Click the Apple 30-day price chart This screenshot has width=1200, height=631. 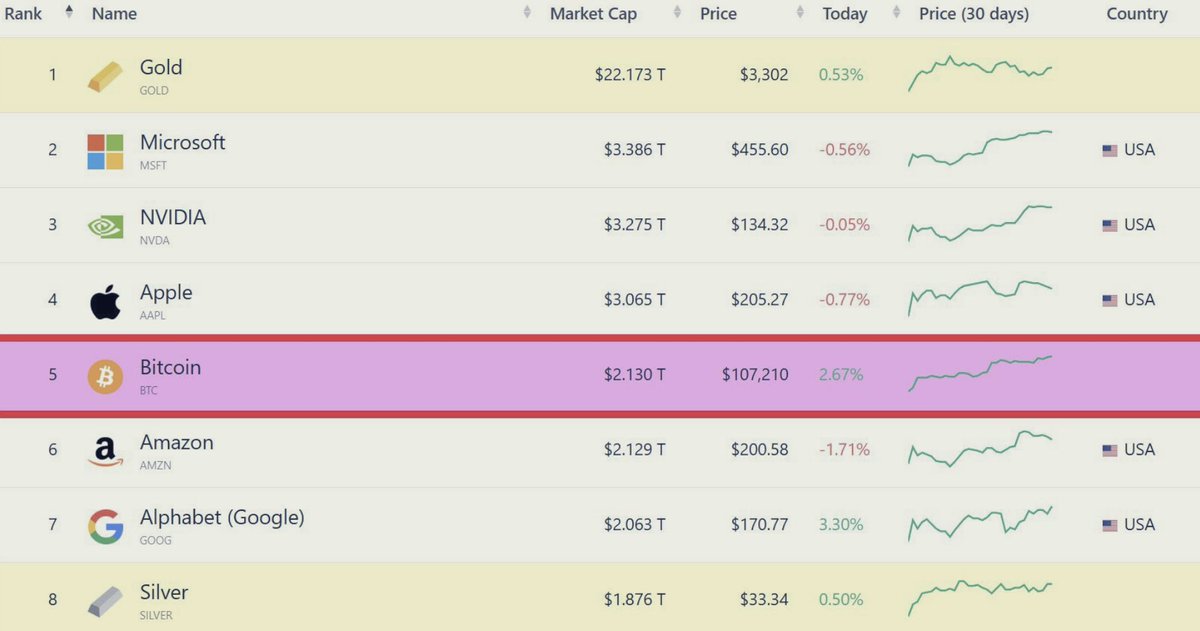[980, 298]
